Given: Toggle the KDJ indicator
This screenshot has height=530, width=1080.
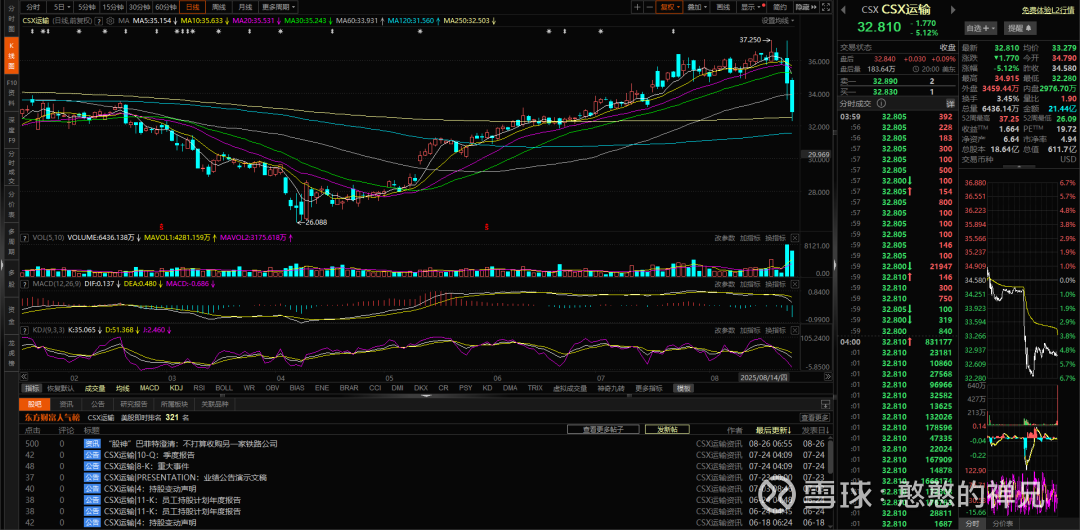Looking at the screenshot, I should 176,388.
